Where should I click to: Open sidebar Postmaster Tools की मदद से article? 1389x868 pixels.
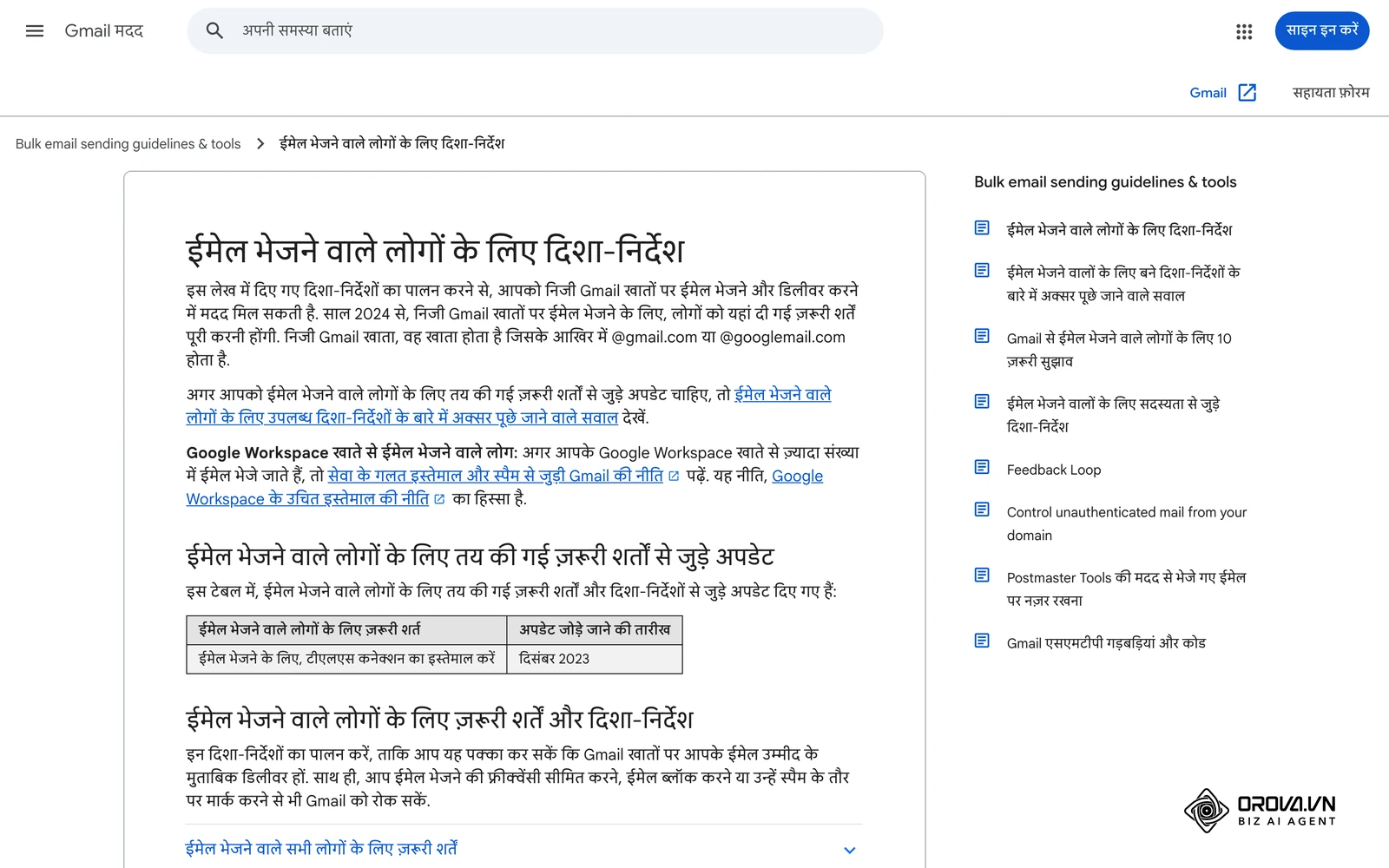(x=1126, y=589)
